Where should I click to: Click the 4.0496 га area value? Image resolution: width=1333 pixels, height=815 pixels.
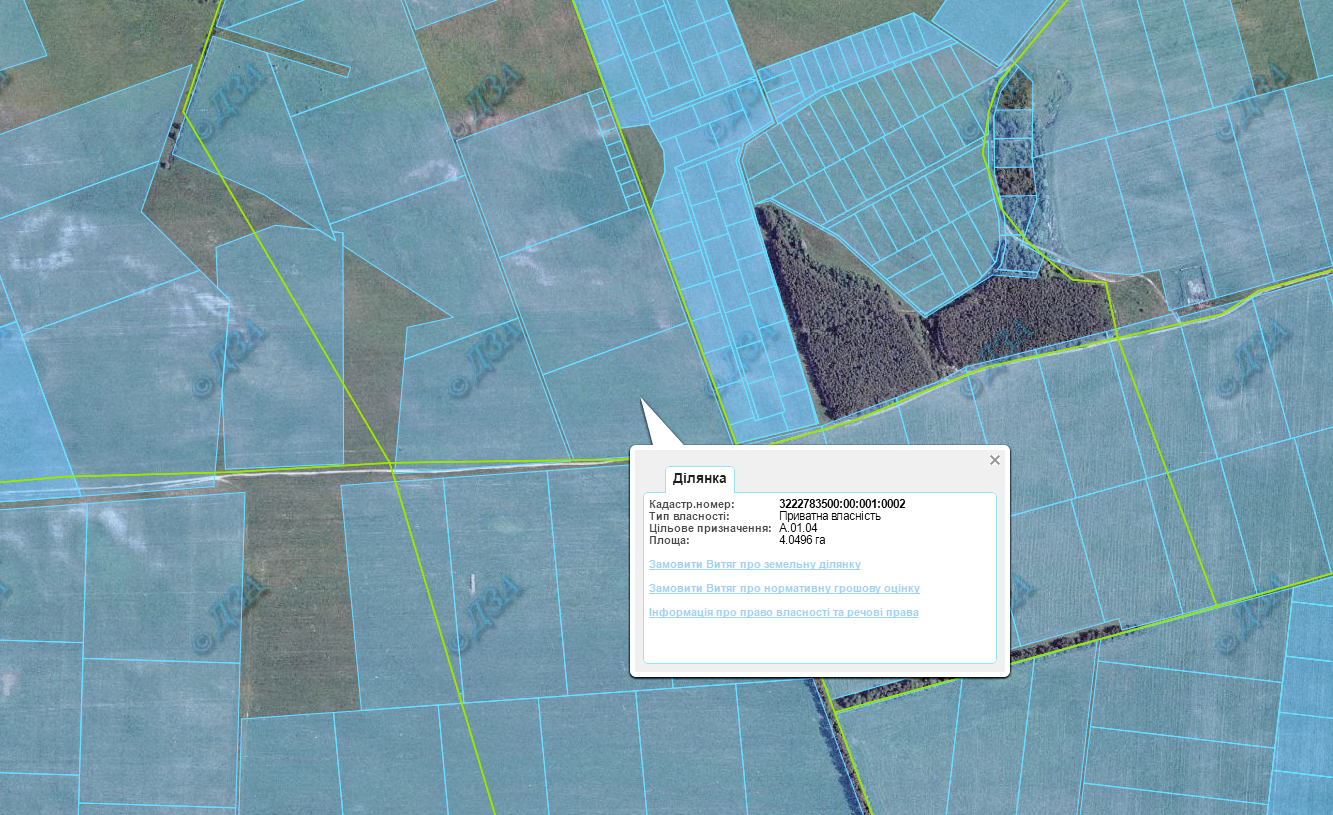(x=802, y=540)
